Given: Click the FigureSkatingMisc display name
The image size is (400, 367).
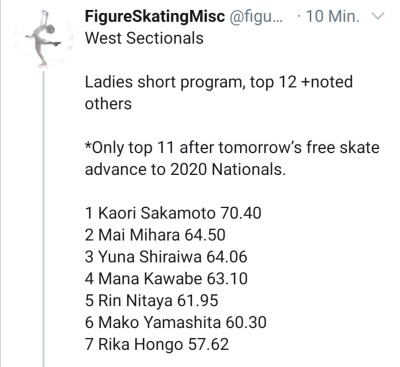Looking at the screenshot, I should (x=155, y=16).
